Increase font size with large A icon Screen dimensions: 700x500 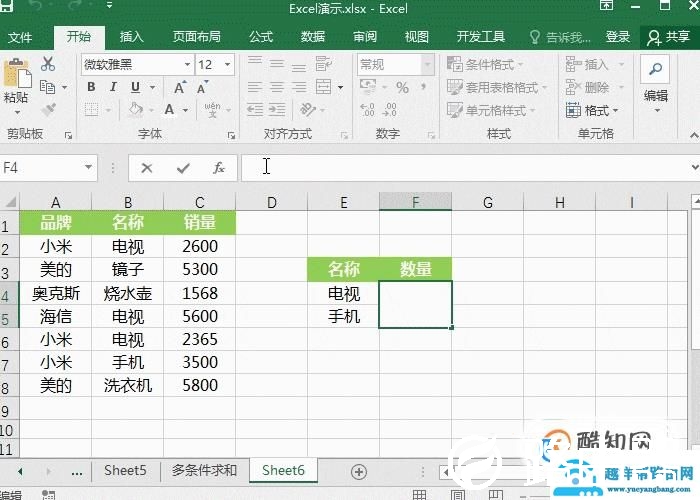coord(179,87)
